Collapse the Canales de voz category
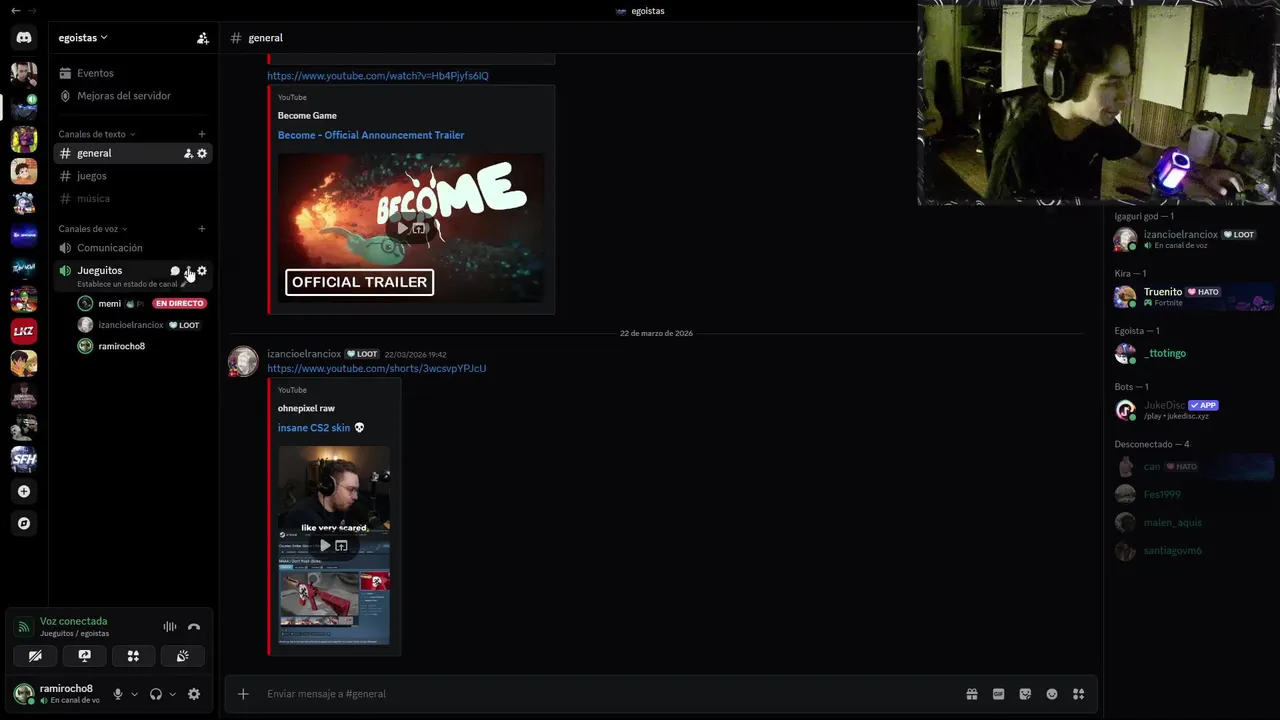 click(93, 229)
